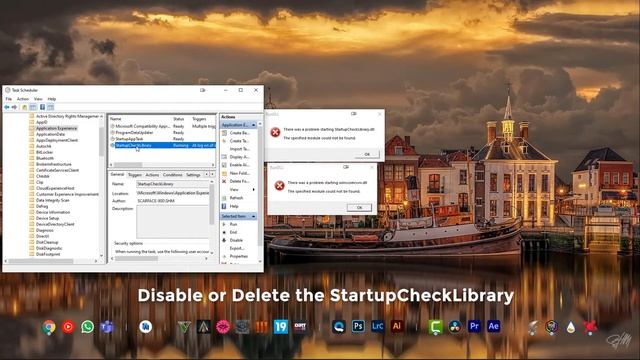Click the folder tree vertical scrollbar

coord(102,187)
